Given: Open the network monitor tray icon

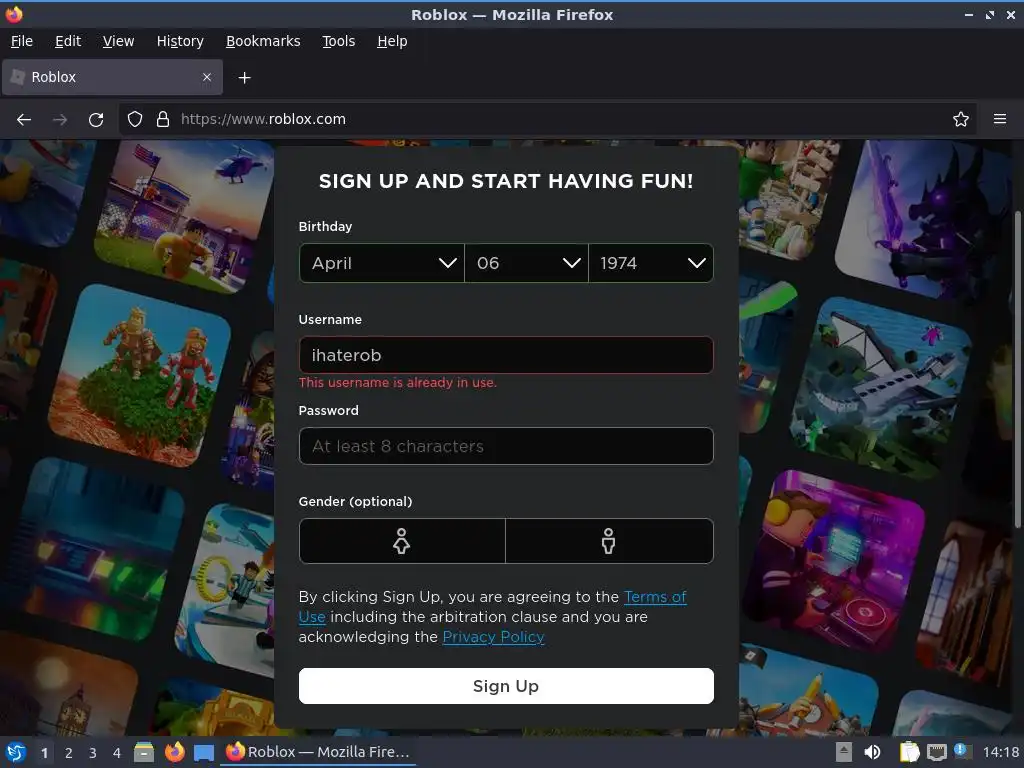Looking at the screenshot, I should (936, 753).
